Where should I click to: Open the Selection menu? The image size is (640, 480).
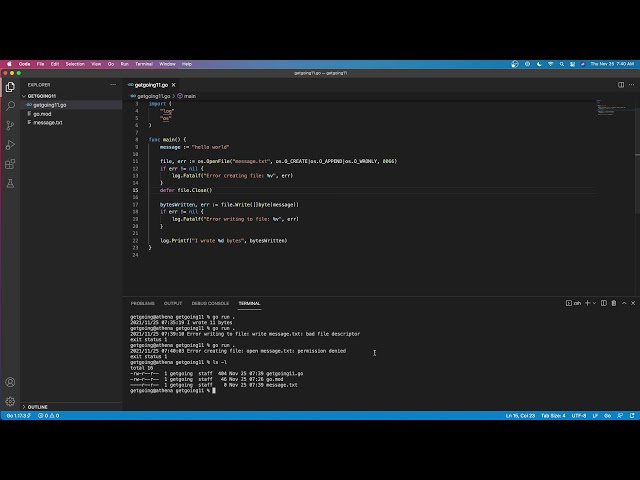click(x=75, y=64)
